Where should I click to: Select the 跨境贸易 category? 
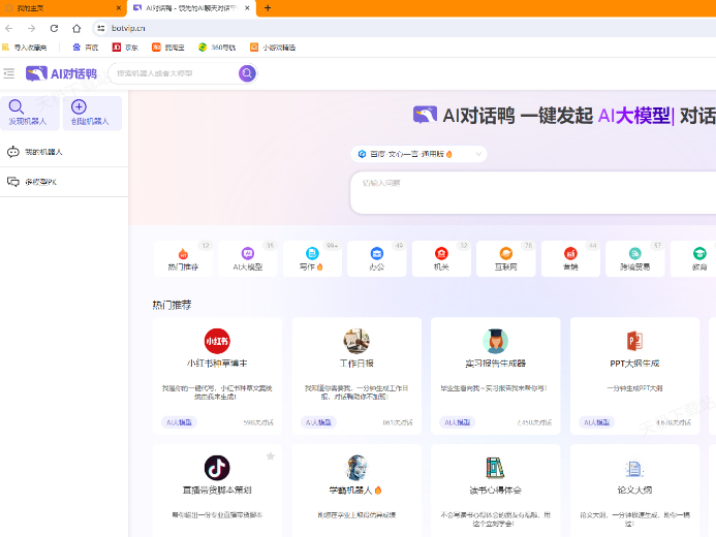[x=635, y=259]
